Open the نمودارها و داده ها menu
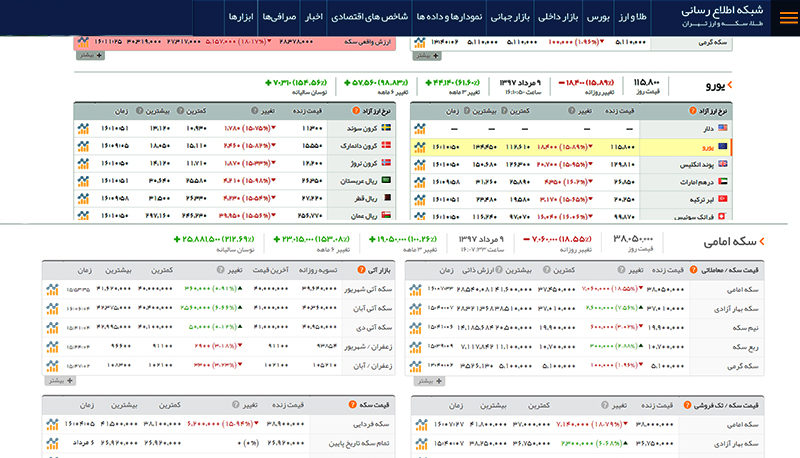 coord(449,17)
